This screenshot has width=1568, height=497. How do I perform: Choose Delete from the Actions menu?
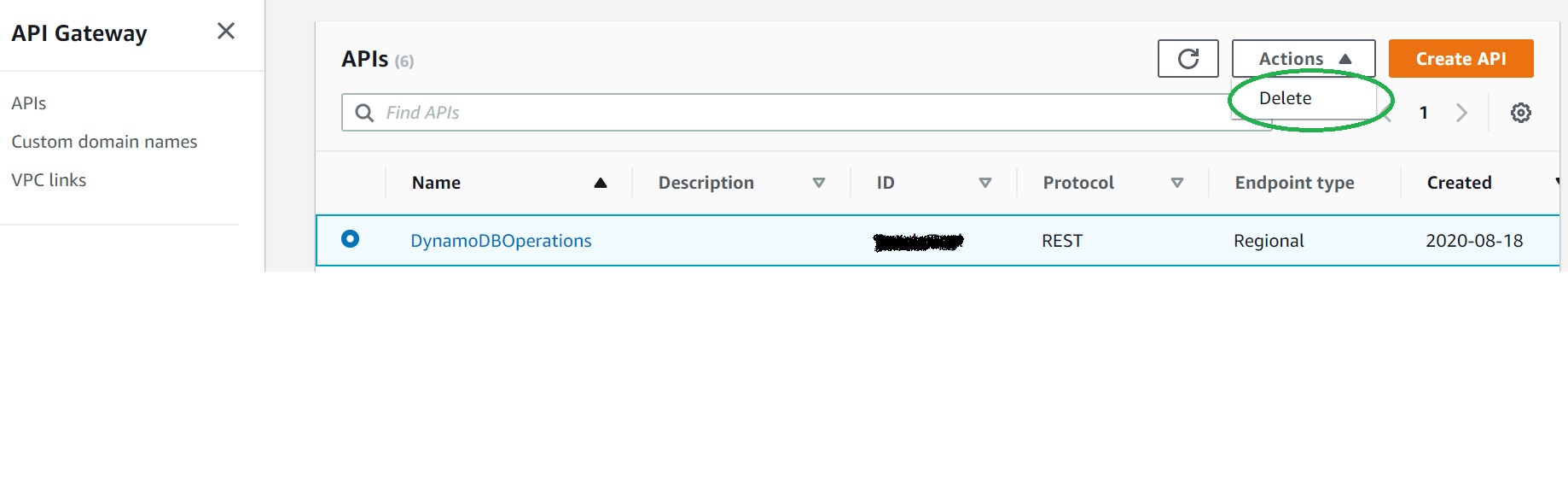(1286, 98)
